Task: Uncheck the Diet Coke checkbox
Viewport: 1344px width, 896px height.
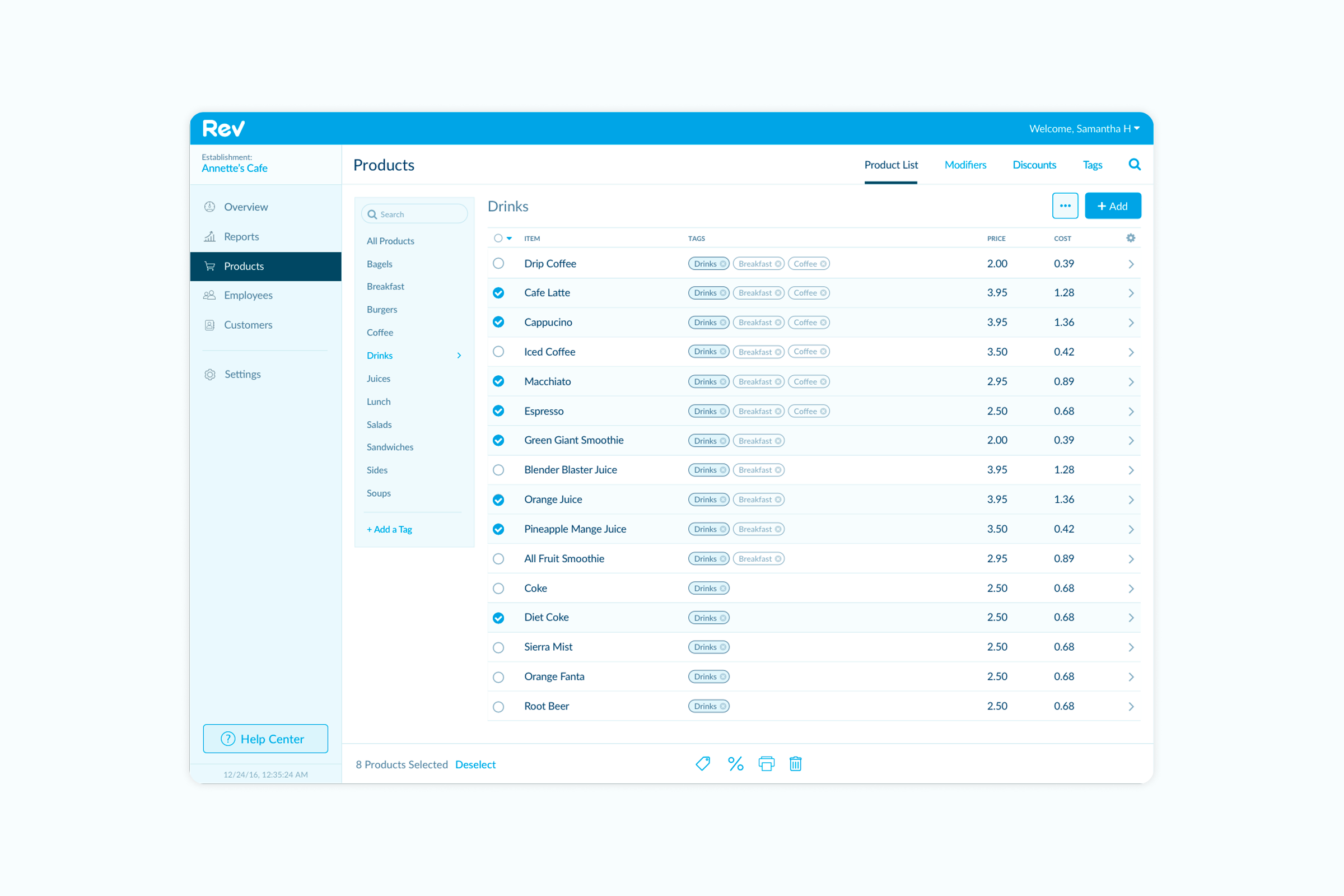Action: [x=498, y=618]
